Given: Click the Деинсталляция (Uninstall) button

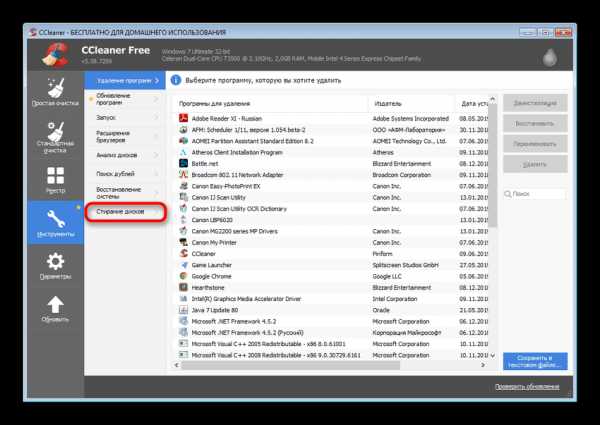Looking at the screenshot, I should click(535, 103).
